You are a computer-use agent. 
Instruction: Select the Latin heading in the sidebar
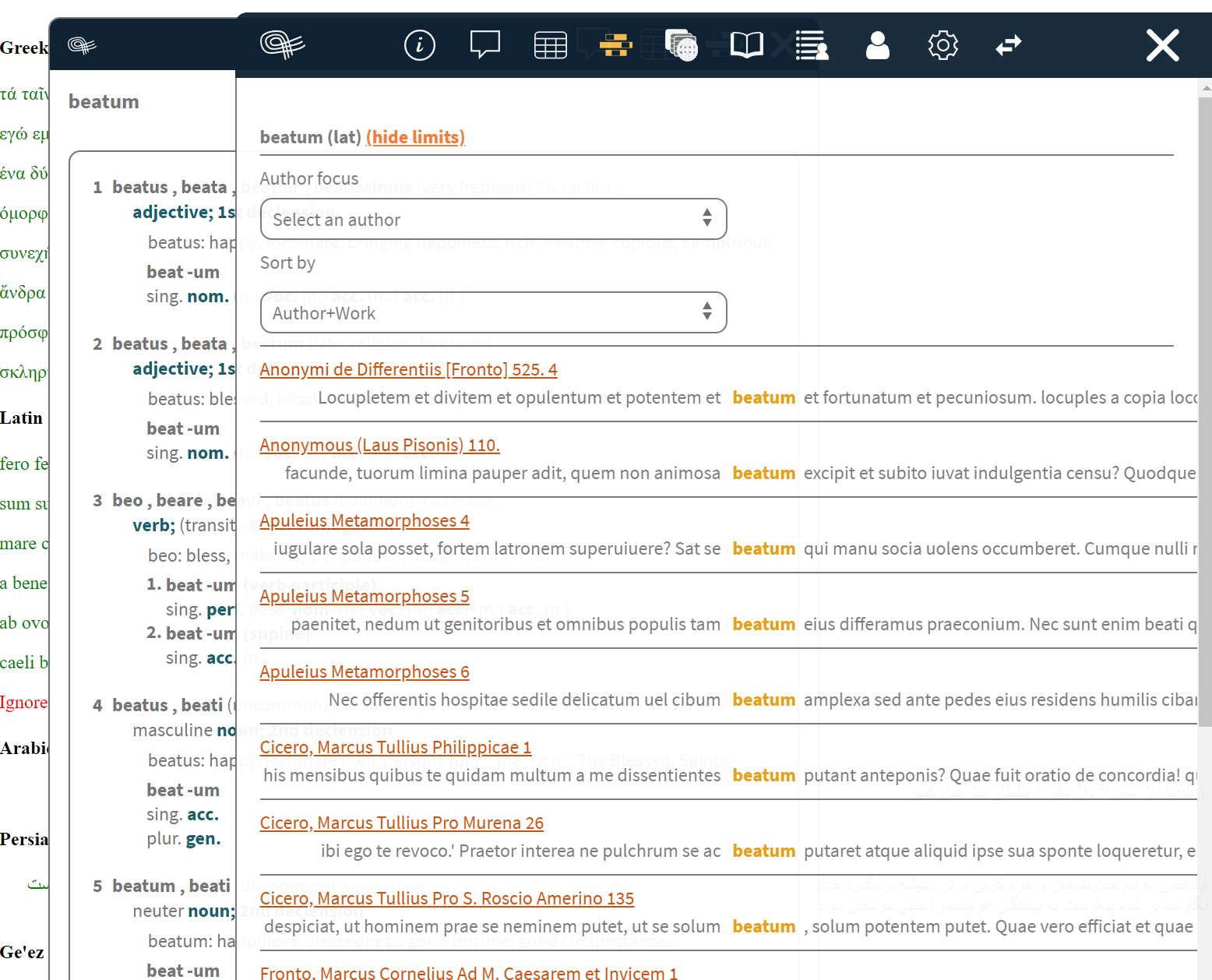23,418
